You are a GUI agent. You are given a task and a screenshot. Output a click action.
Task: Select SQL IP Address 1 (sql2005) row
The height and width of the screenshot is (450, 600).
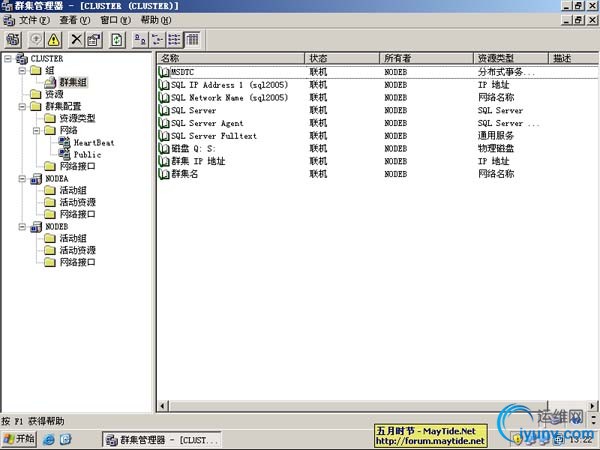click(x=377, y=85)
